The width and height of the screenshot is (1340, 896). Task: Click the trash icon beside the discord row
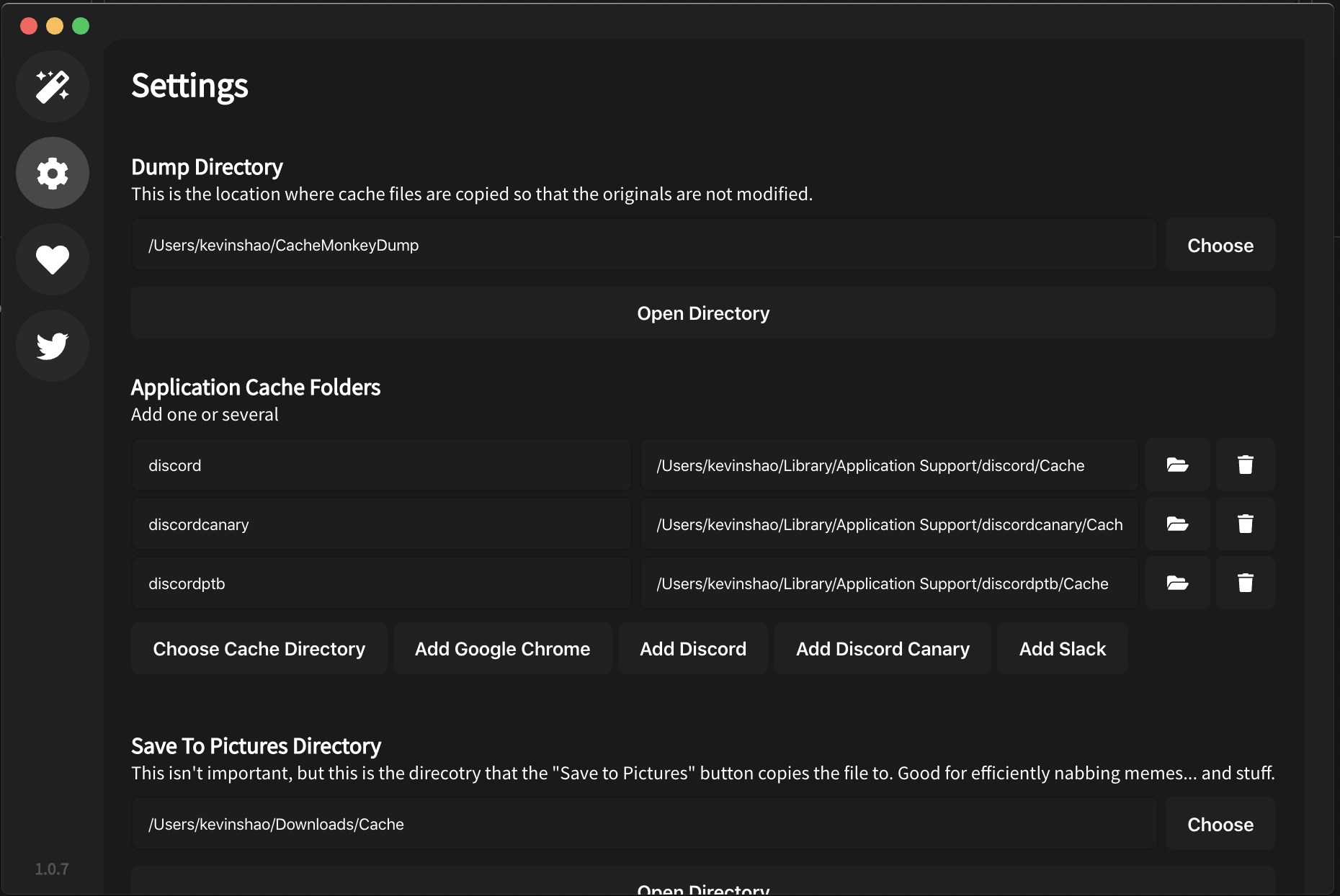(1245, 465)
